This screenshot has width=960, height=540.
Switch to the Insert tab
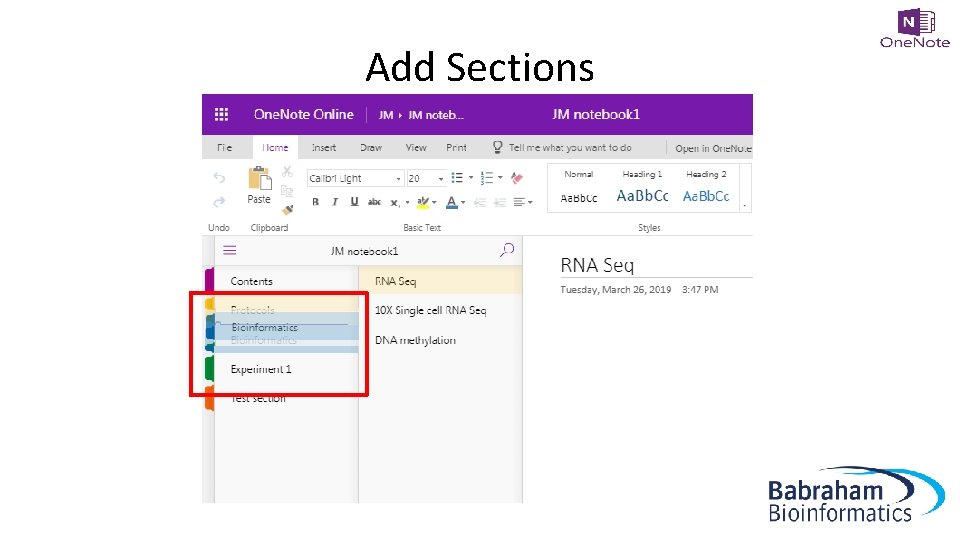click(324, 148)
